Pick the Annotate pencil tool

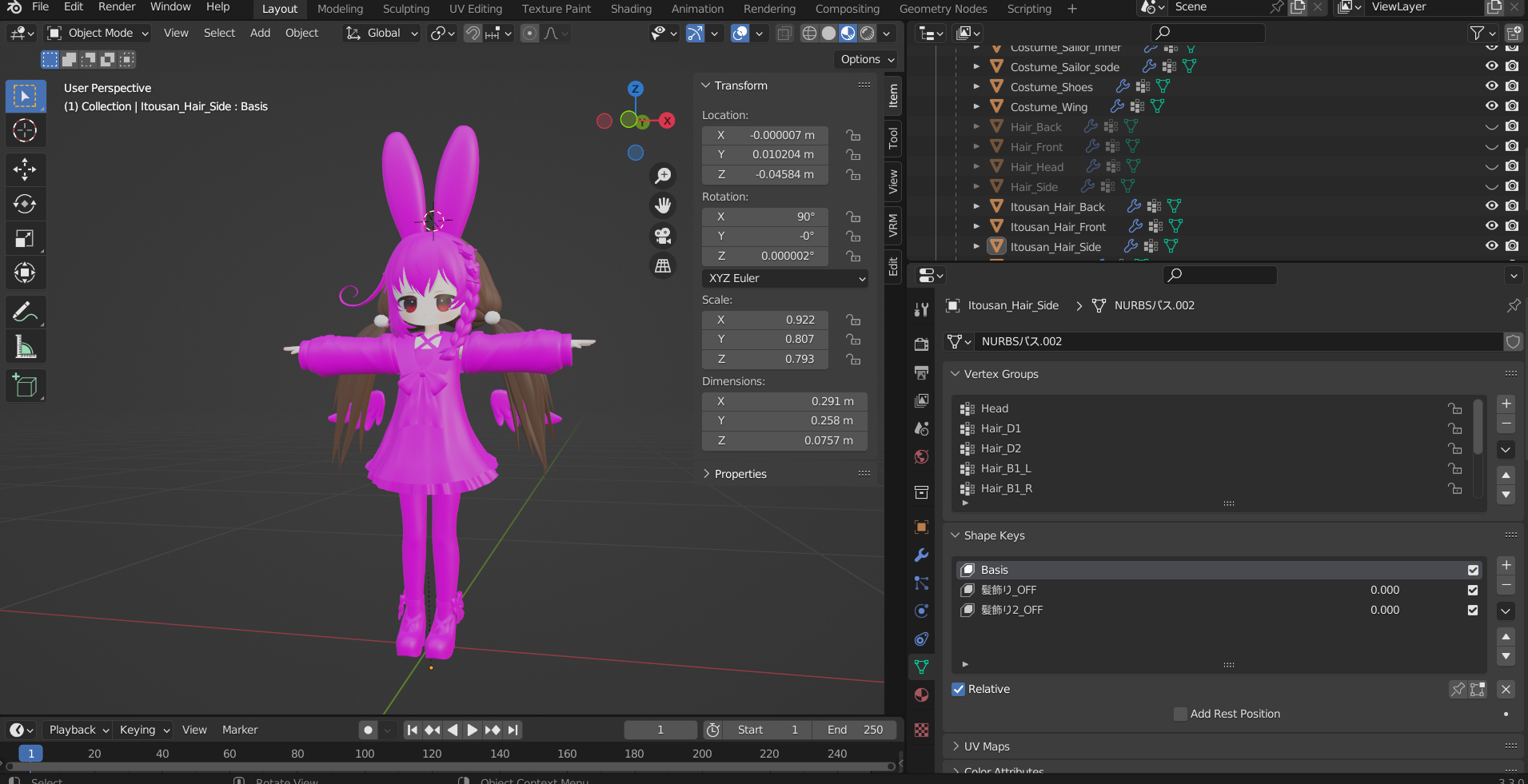[25, 312]
